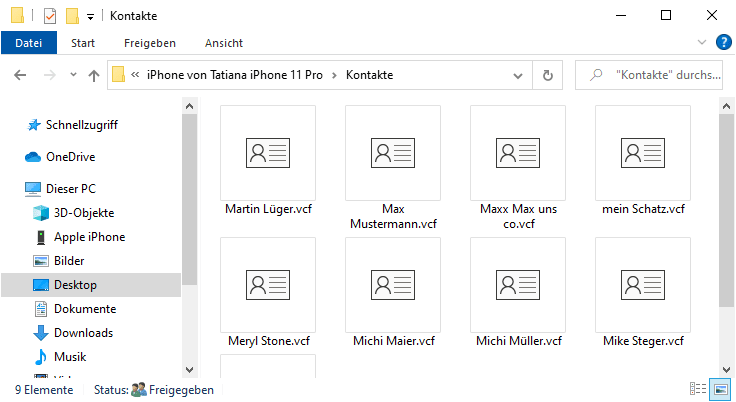Switch to large thumbnails view in status bar

click(x=721, y=389)
